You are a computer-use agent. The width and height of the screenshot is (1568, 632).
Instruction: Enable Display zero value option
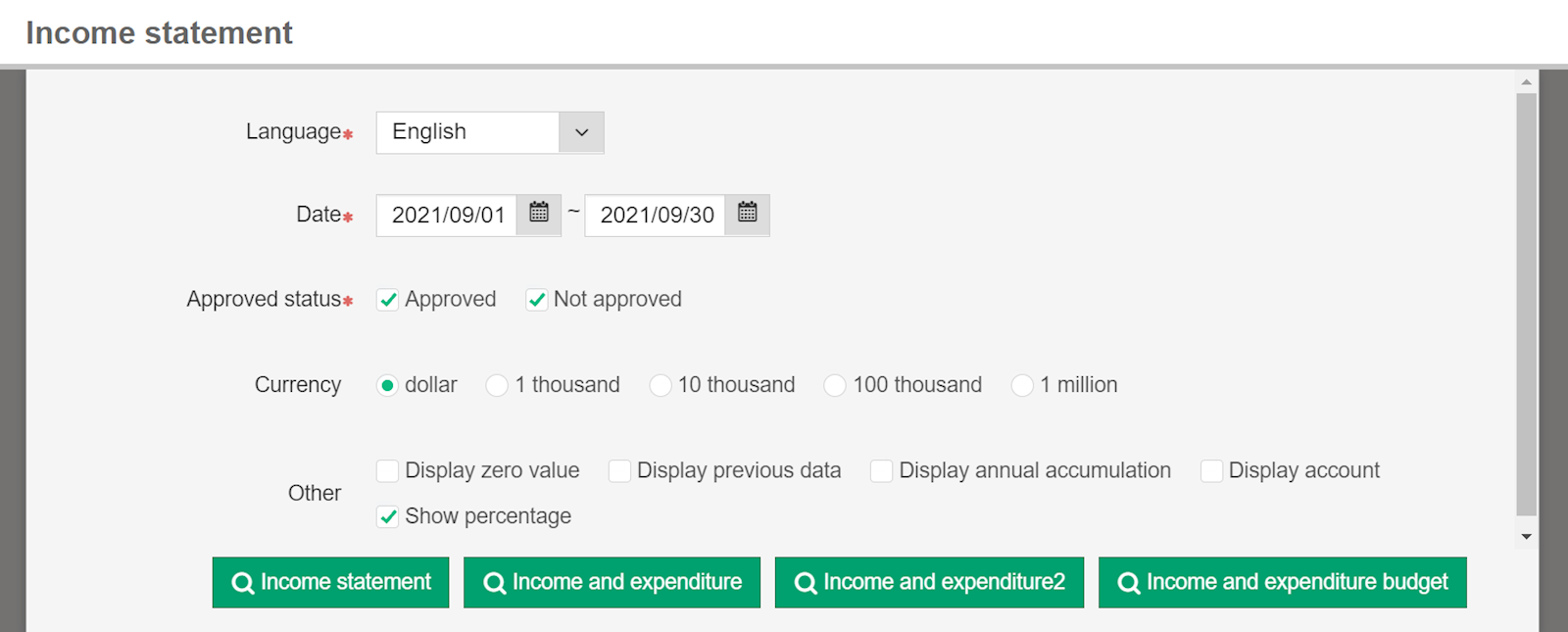point(388,471)
